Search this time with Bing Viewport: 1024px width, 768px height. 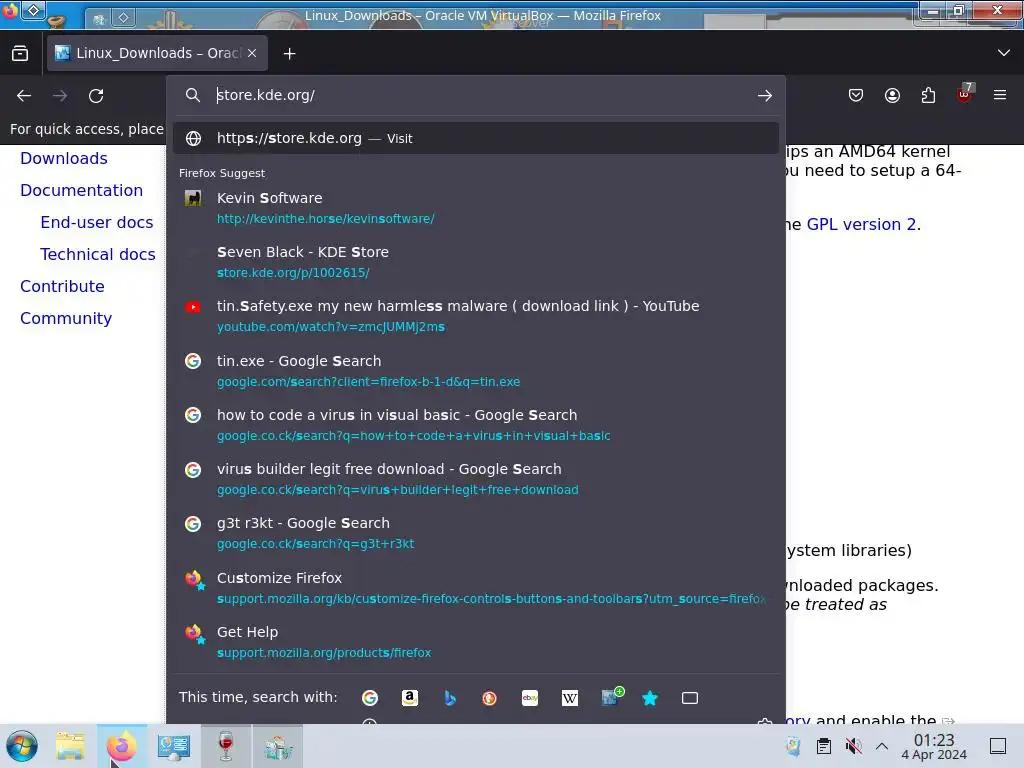click(x=449, y=698)
